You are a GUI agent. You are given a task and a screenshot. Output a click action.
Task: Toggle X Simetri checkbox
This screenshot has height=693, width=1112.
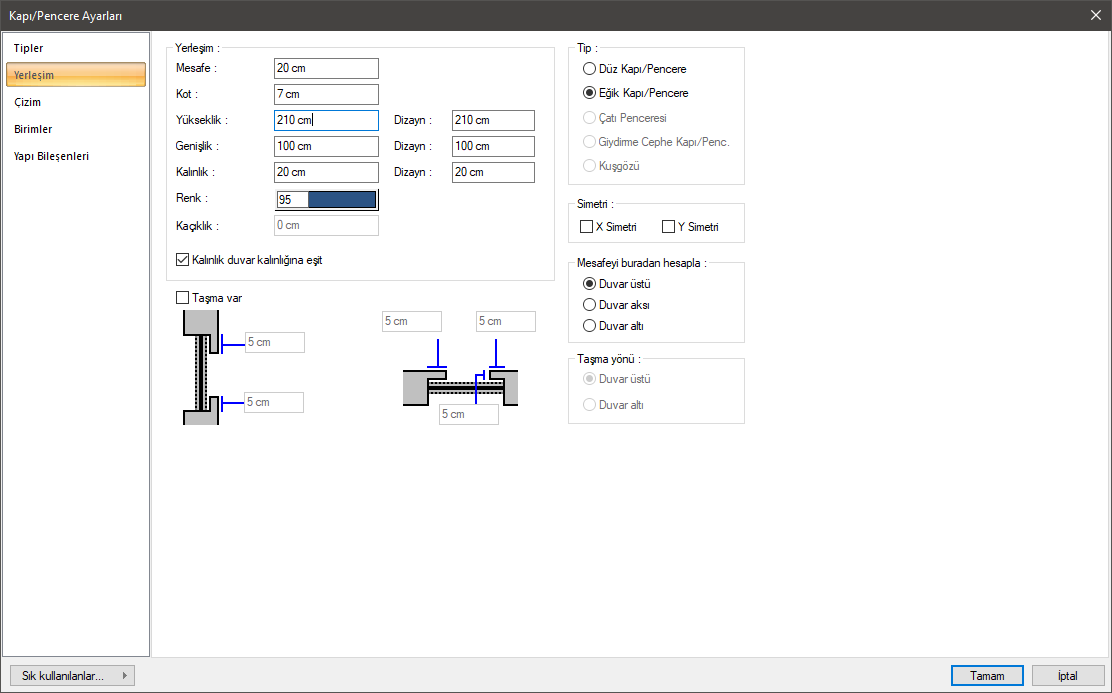coord(587,227)
